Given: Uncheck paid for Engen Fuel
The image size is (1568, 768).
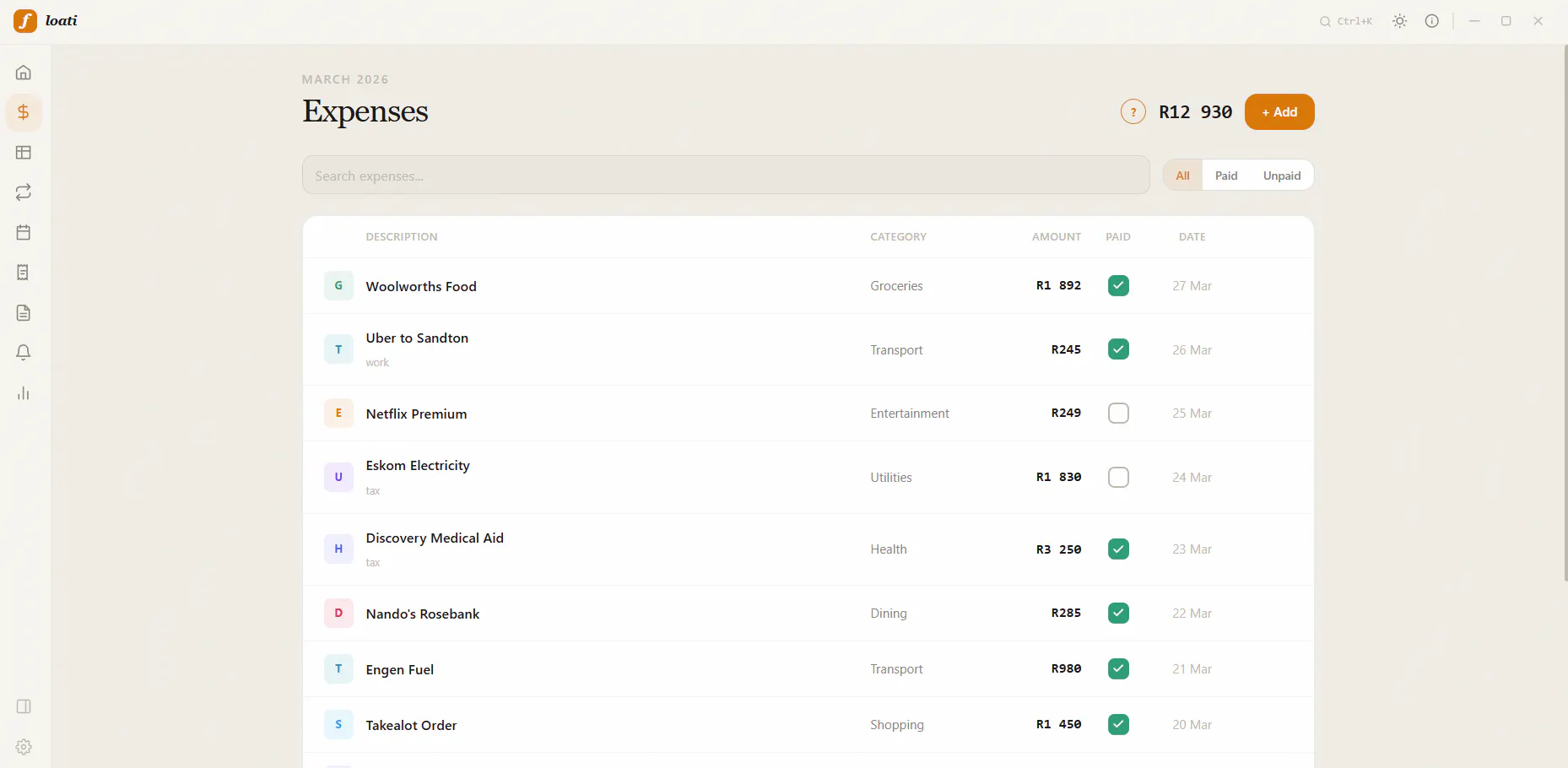Looking at the screenshot, I should tap(1118, 669).
